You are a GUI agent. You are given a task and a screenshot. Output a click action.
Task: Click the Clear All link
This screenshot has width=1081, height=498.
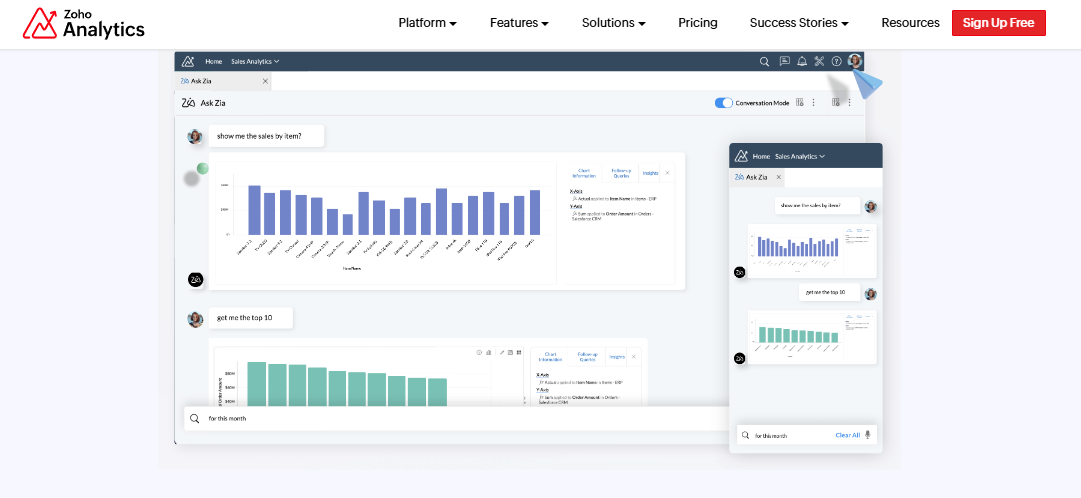pyautogui.click(x=847, y=435)
